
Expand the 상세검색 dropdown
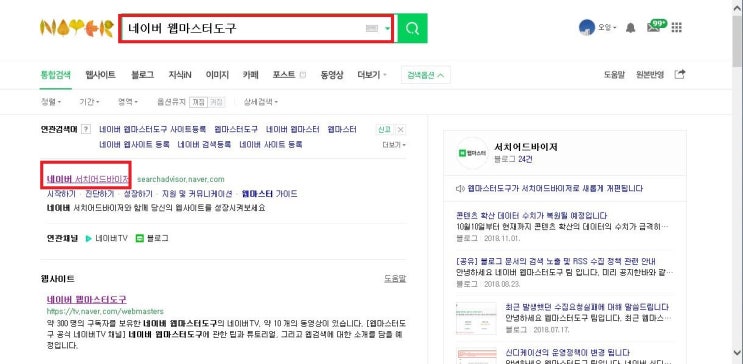click(261, 101)
